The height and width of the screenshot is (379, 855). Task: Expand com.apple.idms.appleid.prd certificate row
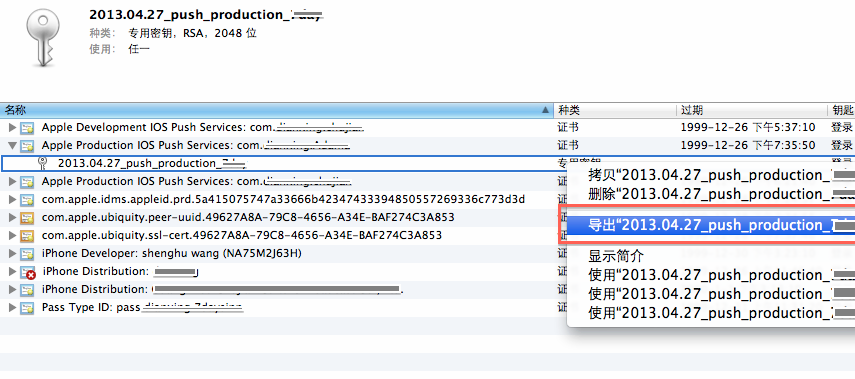[x=13, y=200]
